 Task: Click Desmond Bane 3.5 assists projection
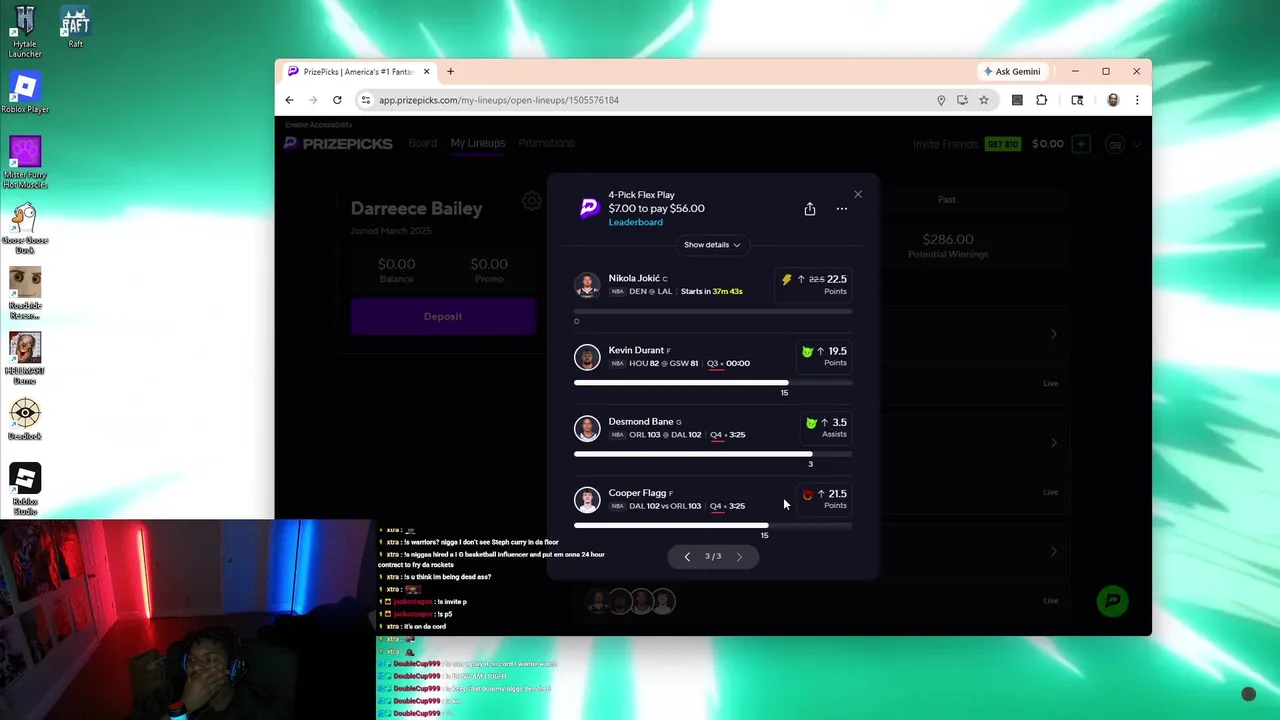coord(826,427)
